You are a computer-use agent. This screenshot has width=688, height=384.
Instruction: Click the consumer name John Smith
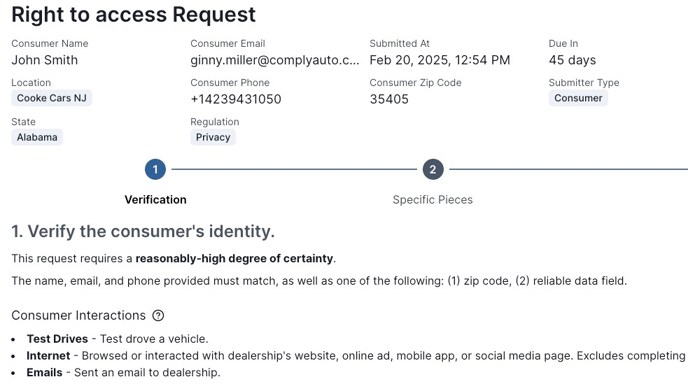click(x=45, y=60)
